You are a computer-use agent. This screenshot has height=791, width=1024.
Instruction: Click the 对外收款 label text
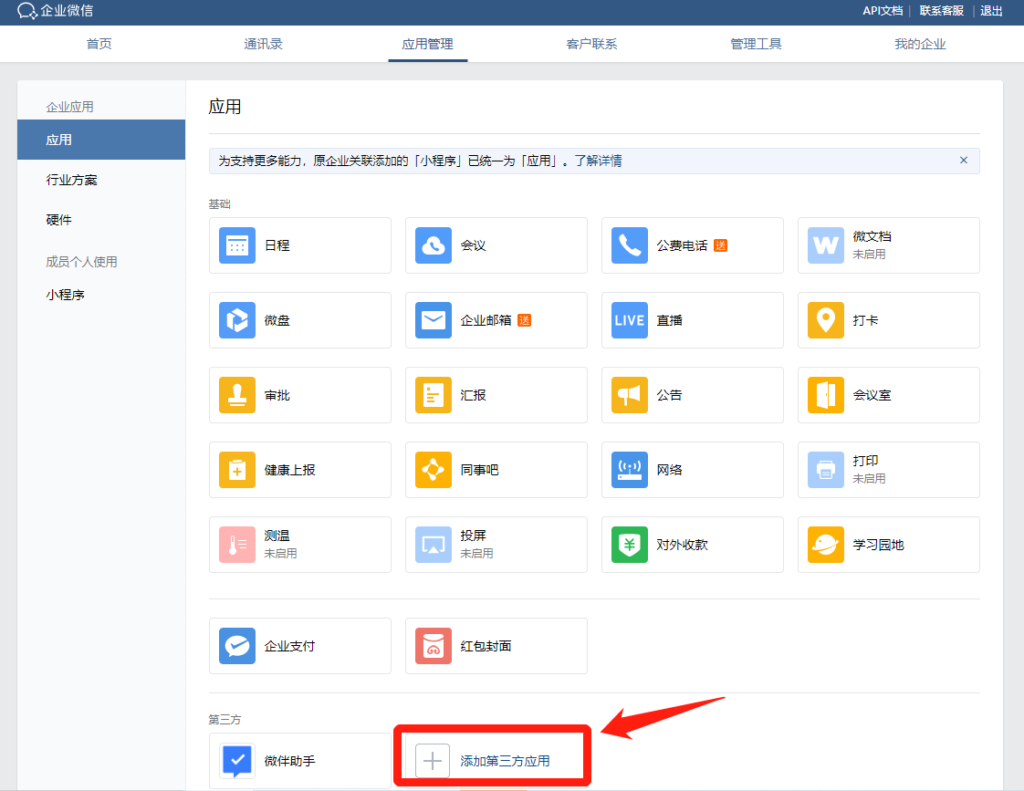(682, 545)
